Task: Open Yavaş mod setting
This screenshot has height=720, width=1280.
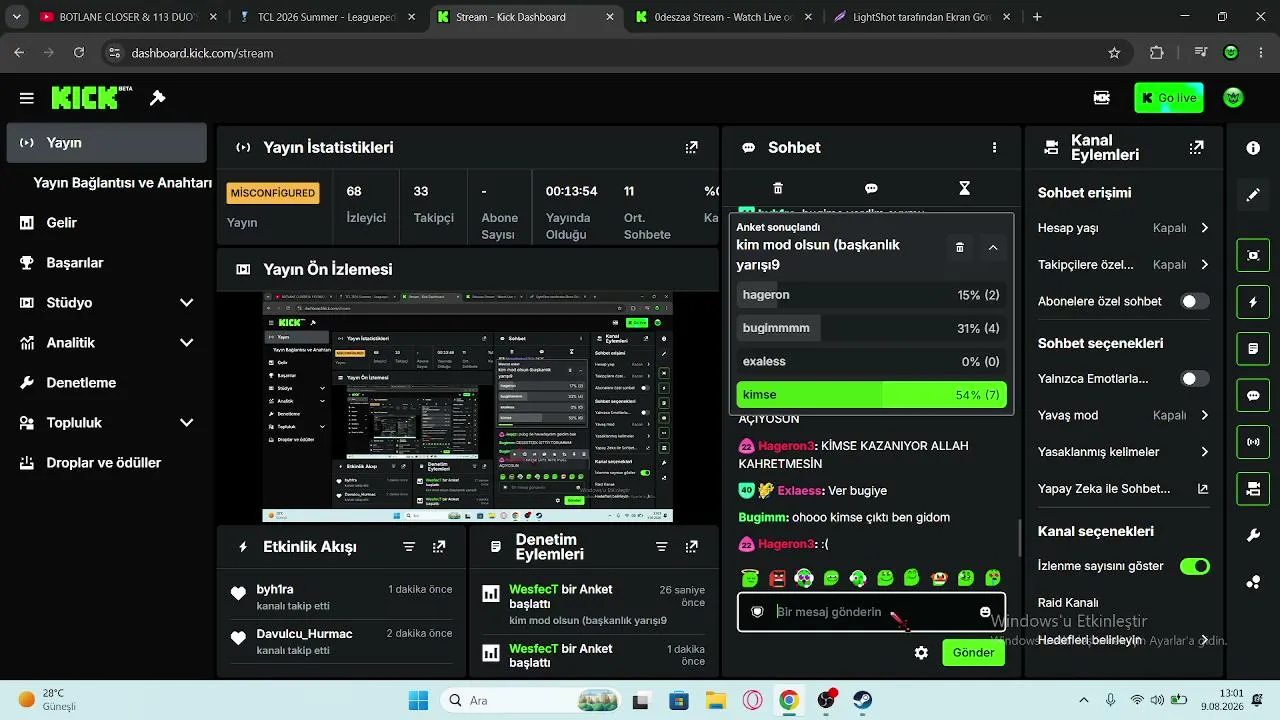Action: (x=1124, y=415)
